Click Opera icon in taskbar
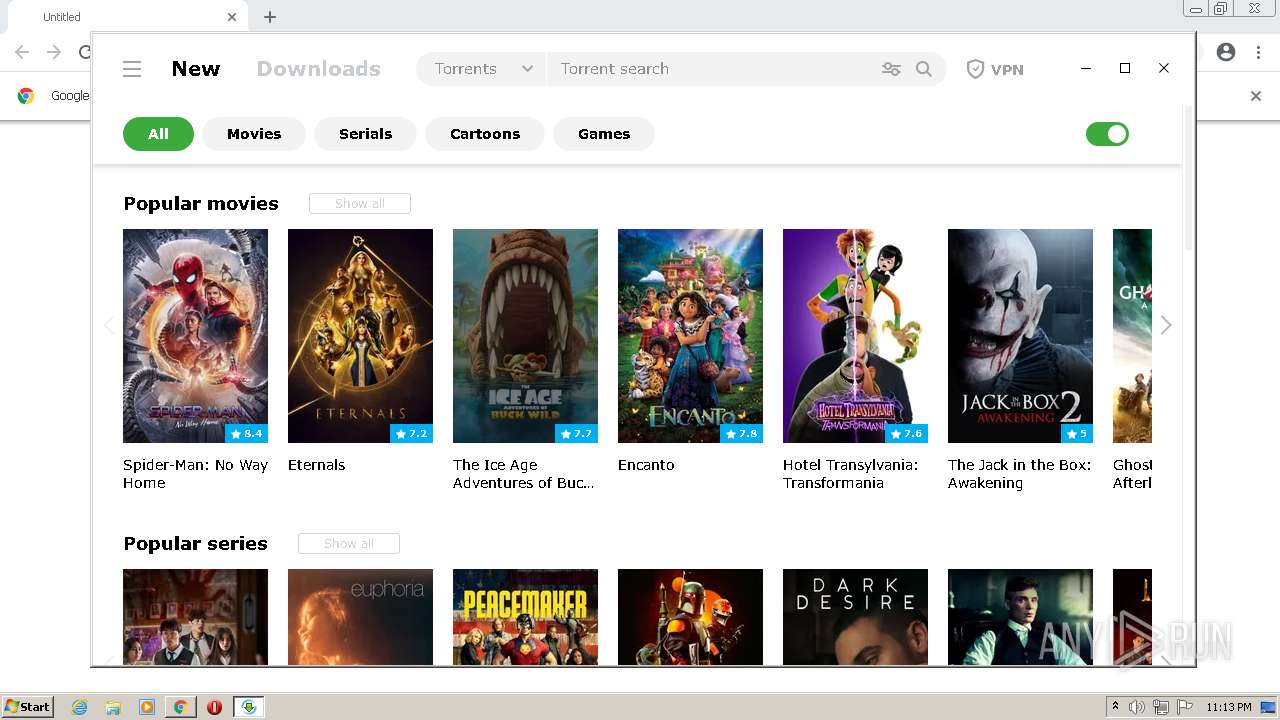The height and width of the screenshot is (720, 1280). pyautogui.click(x=214, y=707)
